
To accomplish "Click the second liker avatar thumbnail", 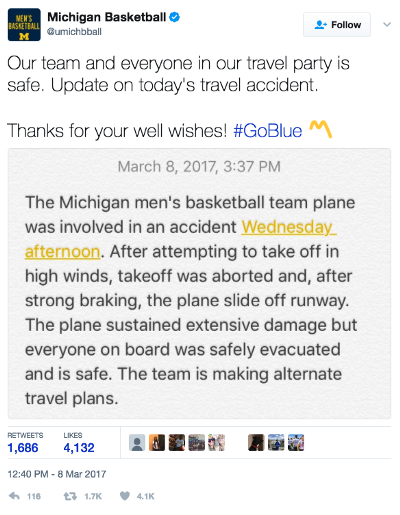I will [157, 443].
